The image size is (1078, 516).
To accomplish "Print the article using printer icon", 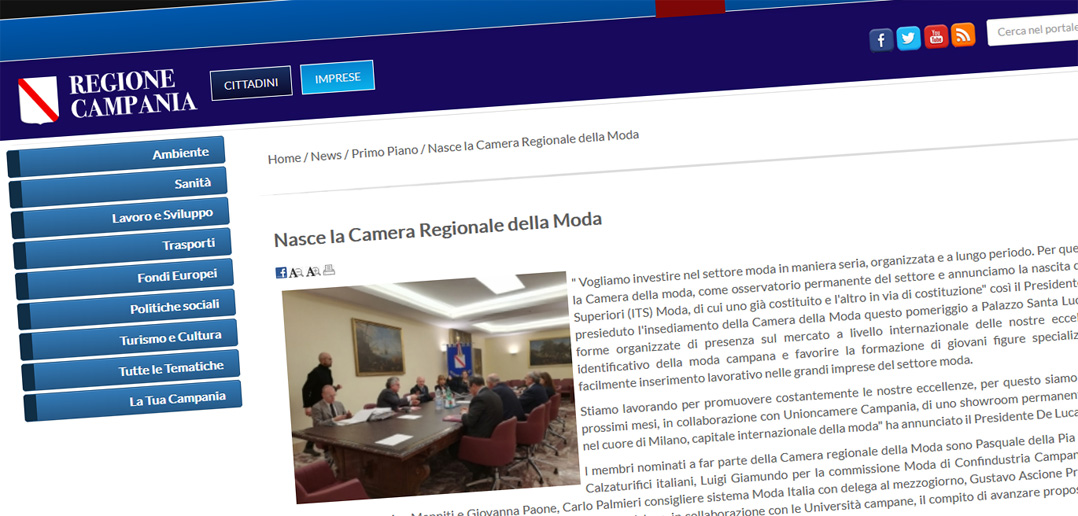I will 329,270.
